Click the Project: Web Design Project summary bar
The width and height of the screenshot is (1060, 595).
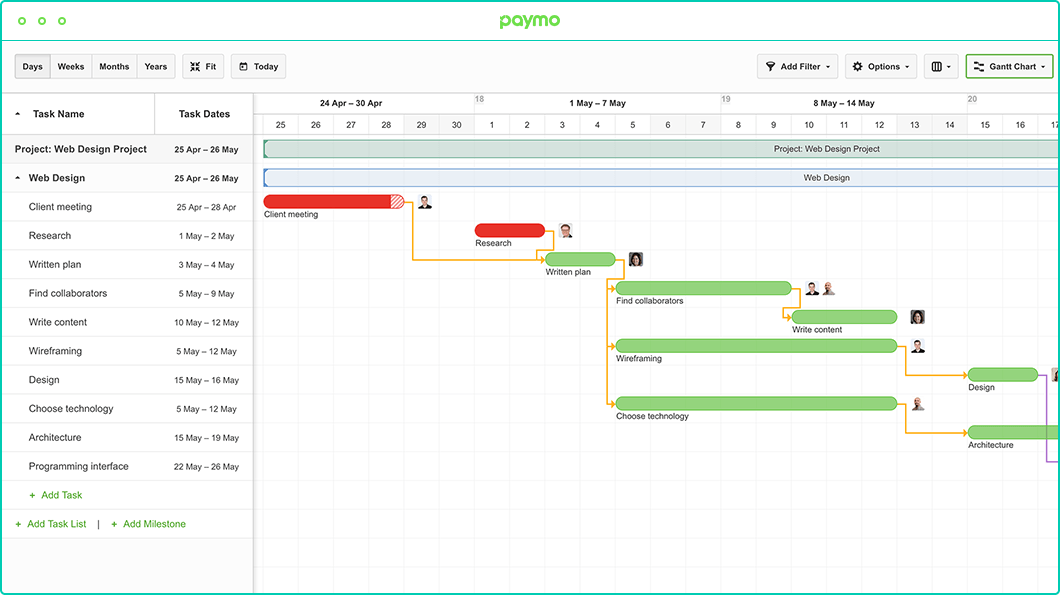tap(661, 149)
